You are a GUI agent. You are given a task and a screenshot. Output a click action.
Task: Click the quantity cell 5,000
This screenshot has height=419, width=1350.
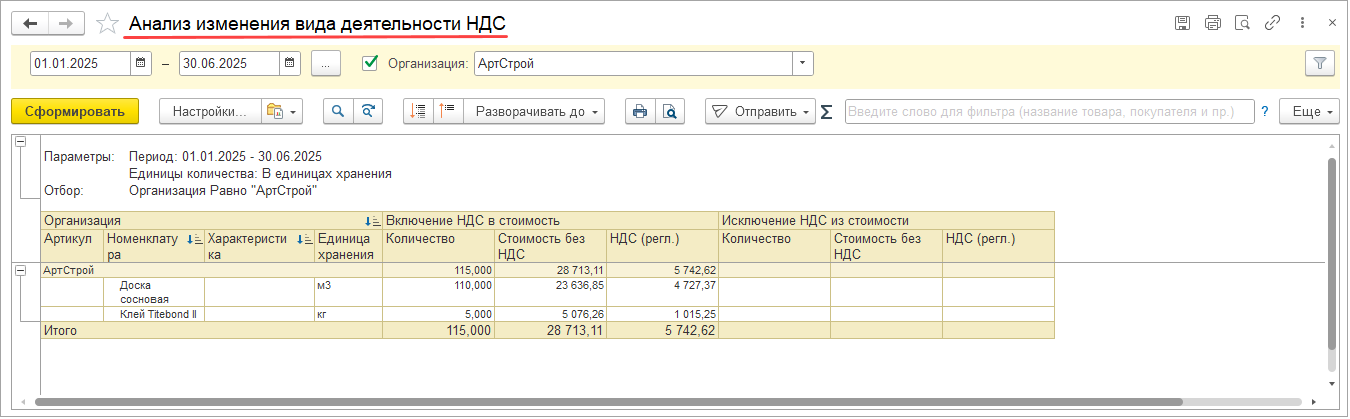[438, 314]
